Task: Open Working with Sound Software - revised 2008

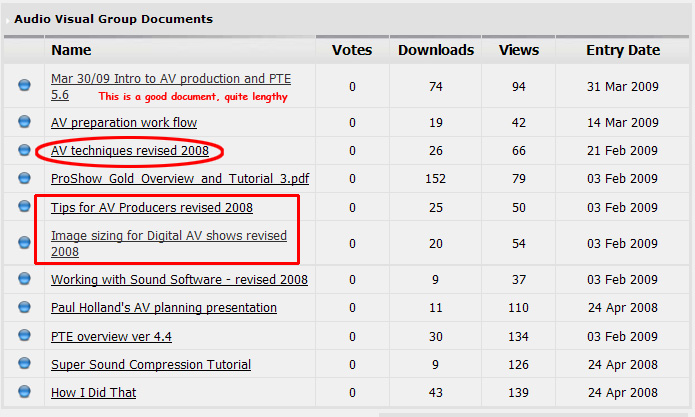Action: click(x=179, y=280)
